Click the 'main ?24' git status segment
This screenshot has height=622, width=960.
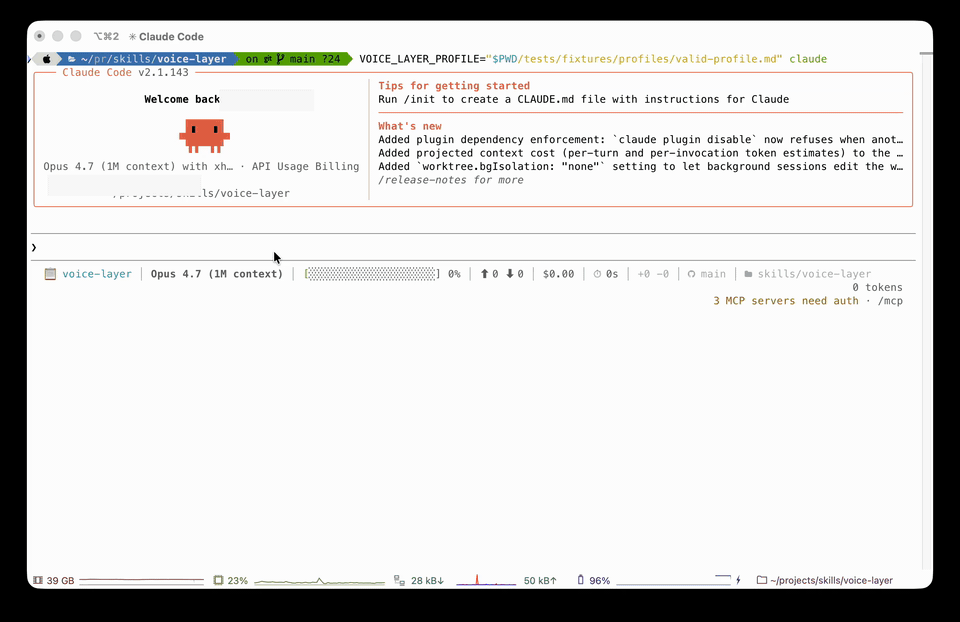tap(315, 59)
